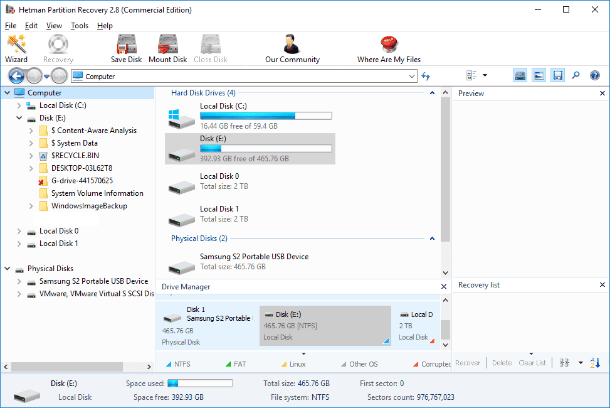Click the tree pane horizontal scrollbar
This screenshot has width=610, height=408.
(67, 366)
